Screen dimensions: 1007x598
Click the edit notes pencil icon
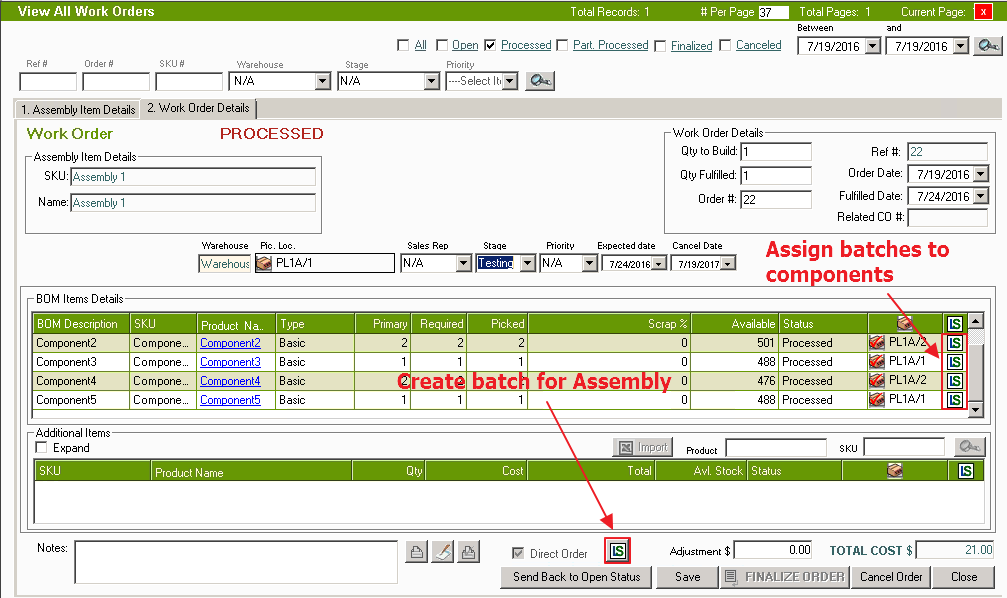point(442,551)
